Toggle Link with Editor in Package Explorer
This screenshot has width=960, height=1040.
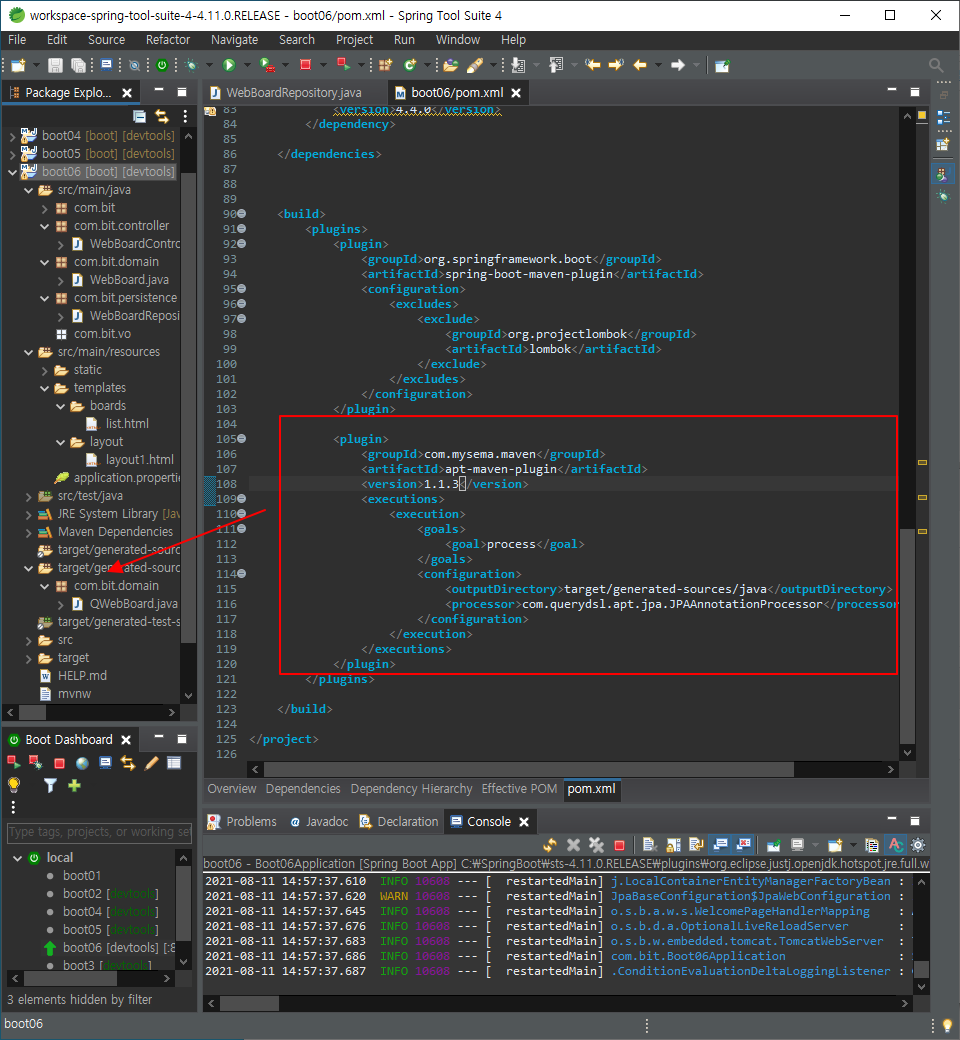click(162, 117)
